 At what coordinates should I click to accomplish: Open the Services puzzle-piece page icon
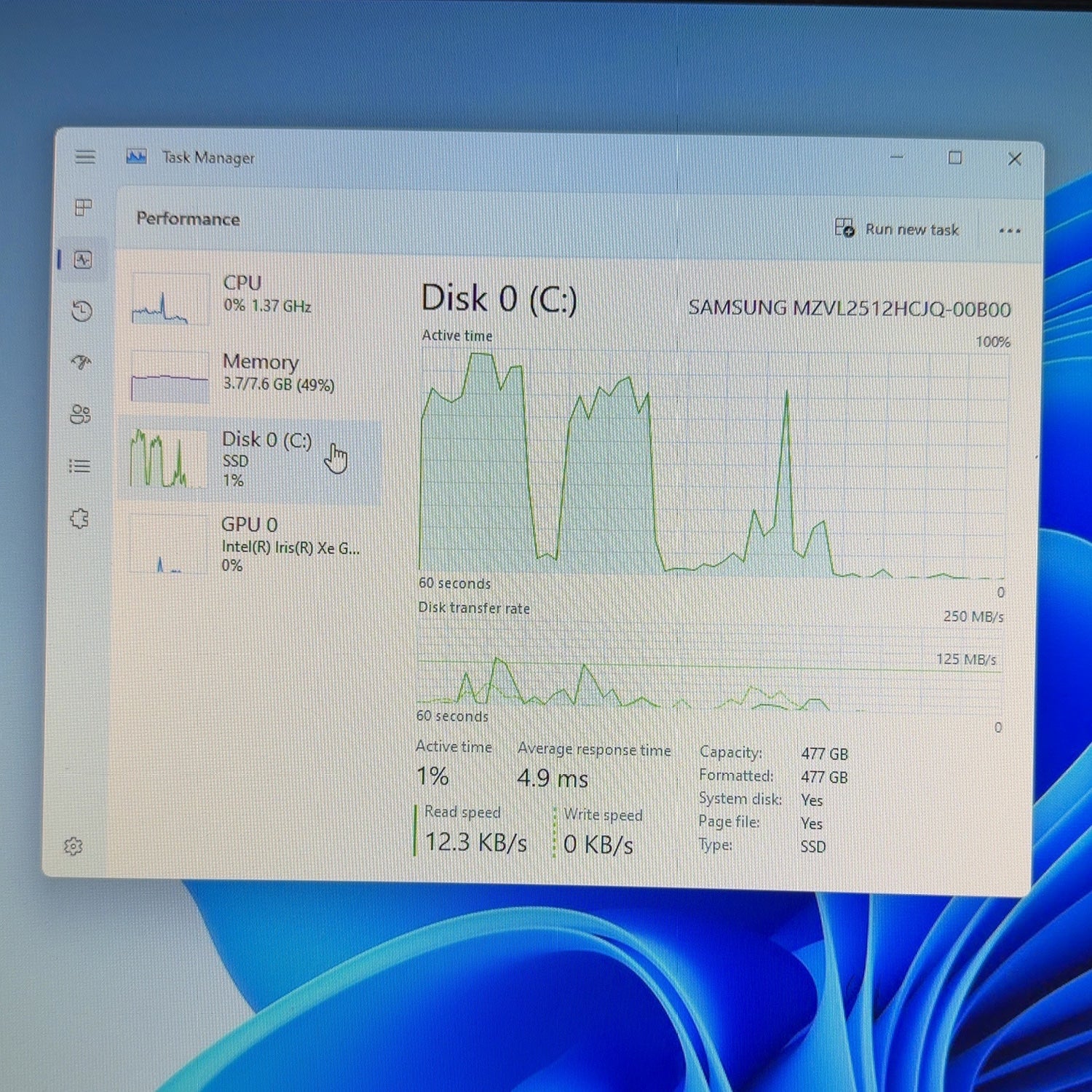coord(79,518)
